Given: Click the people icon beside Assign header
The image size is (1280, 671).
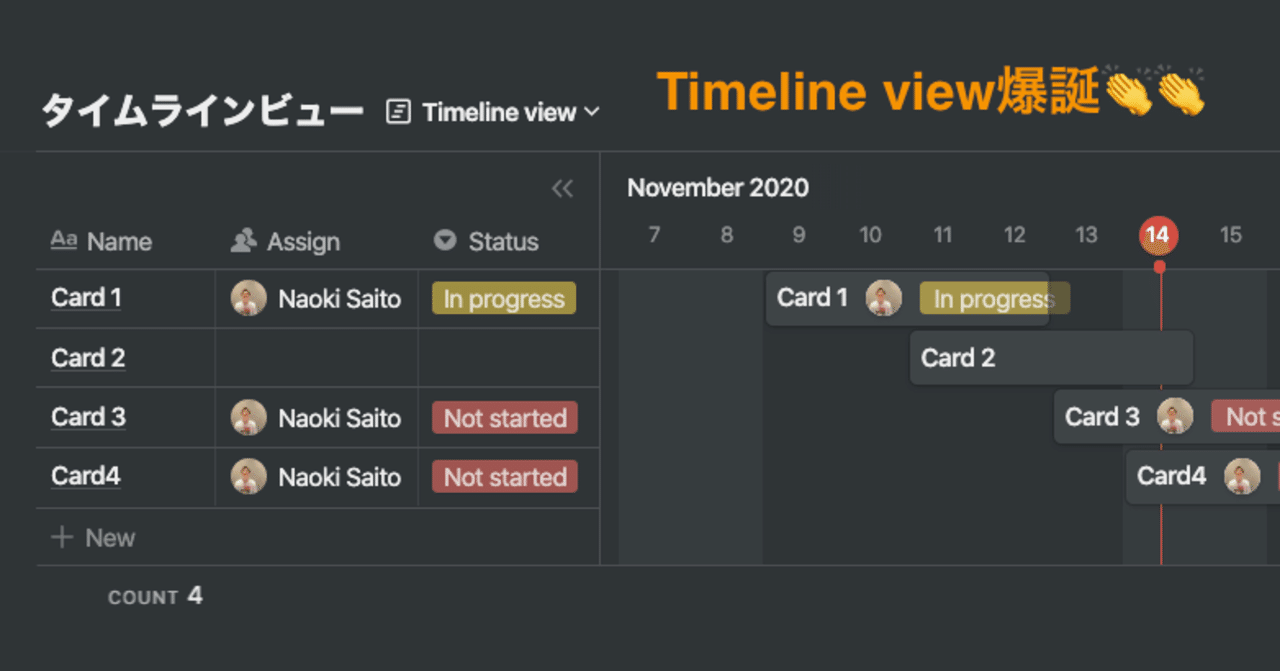Looking at the screenshot, I should pos(244,241).
